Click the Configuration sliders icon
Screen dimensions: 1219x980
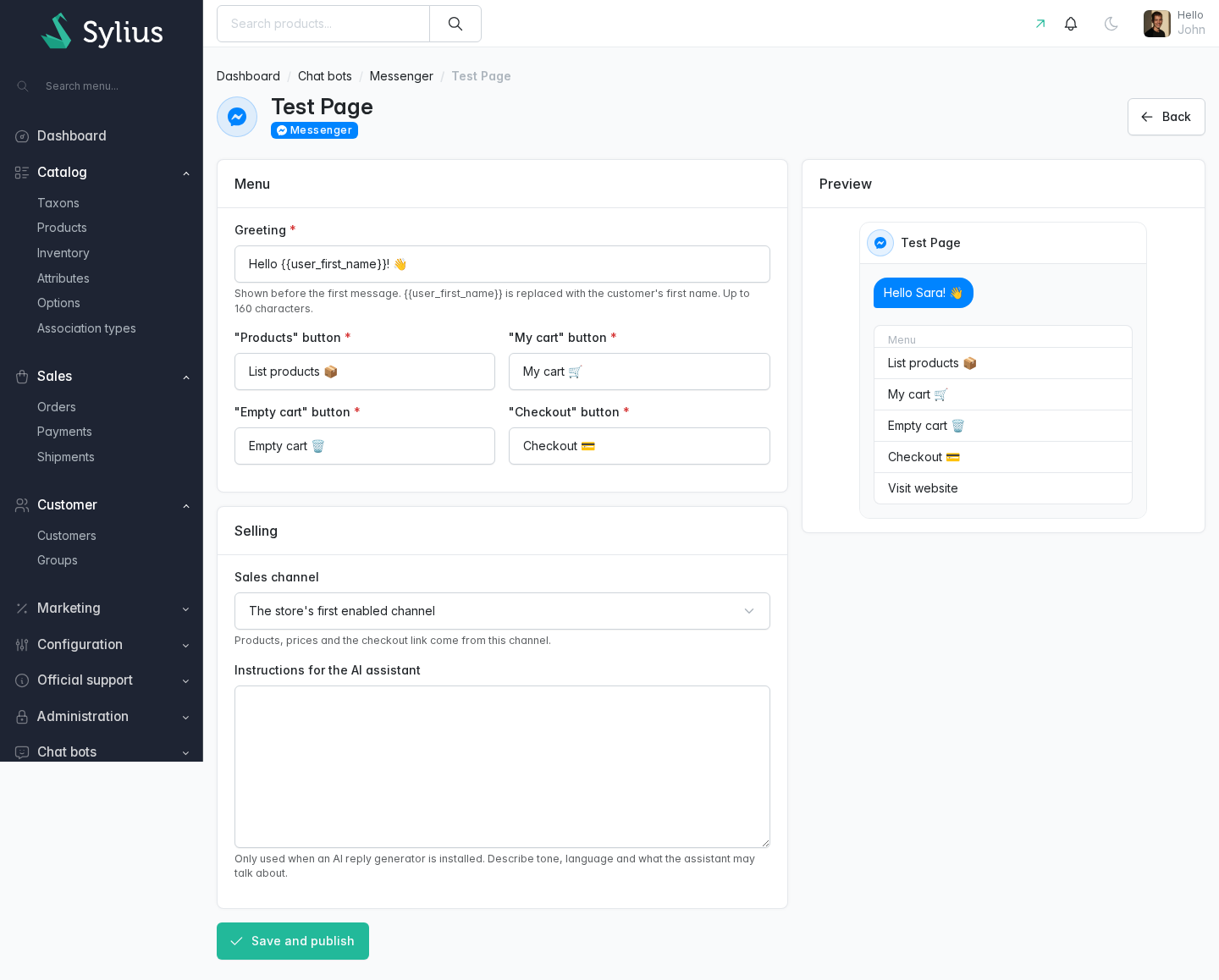(22, 645)
